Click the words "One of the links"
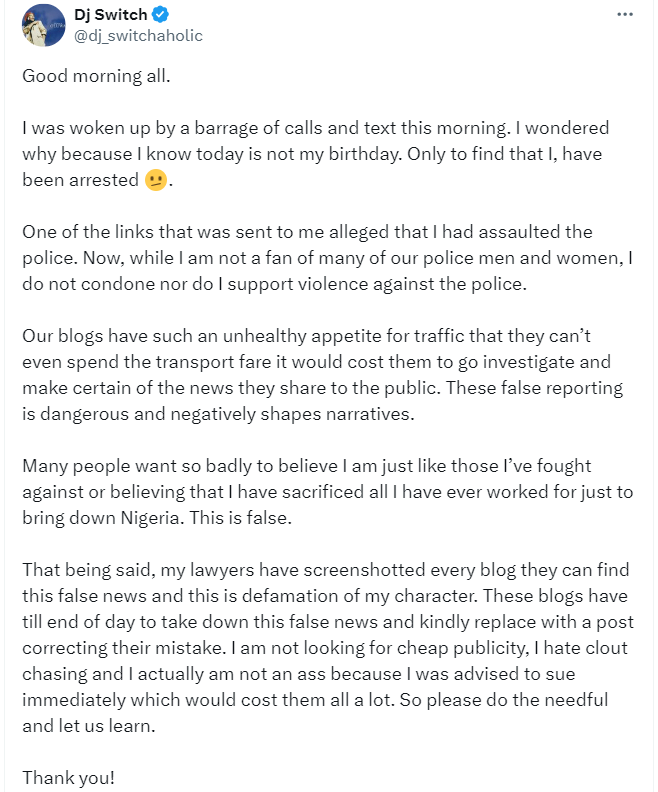658x792 pixels. 84,232
